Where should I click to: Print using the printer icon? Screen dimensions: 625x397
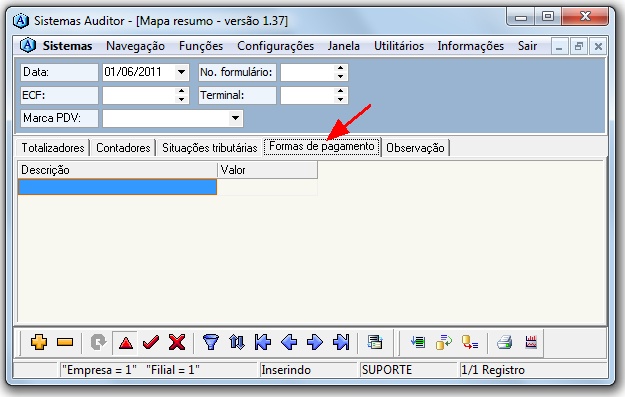[x=505, y=342]
